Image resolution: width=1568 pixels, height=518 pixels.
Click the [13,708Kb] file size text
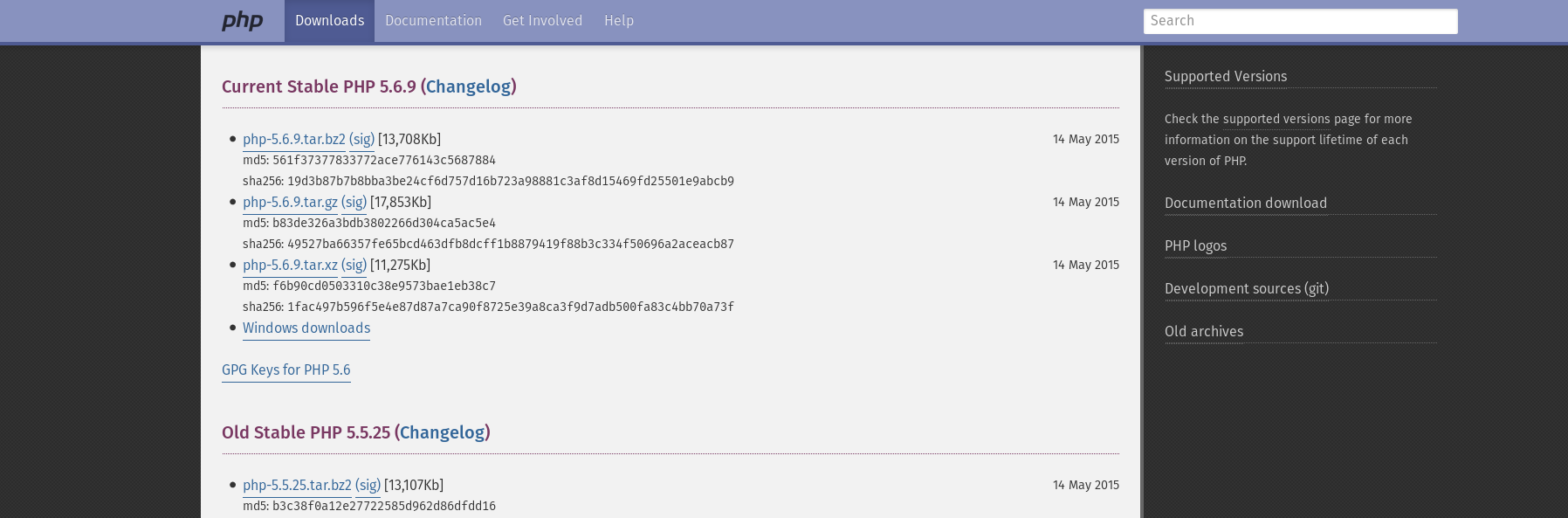click(409, 139)
